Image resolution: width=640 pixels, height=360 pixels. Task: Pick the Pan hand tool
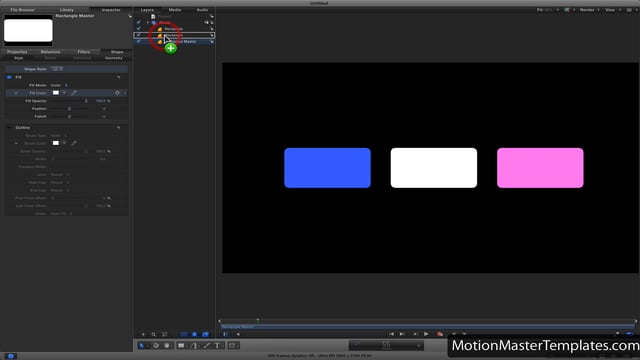point(167,346)
